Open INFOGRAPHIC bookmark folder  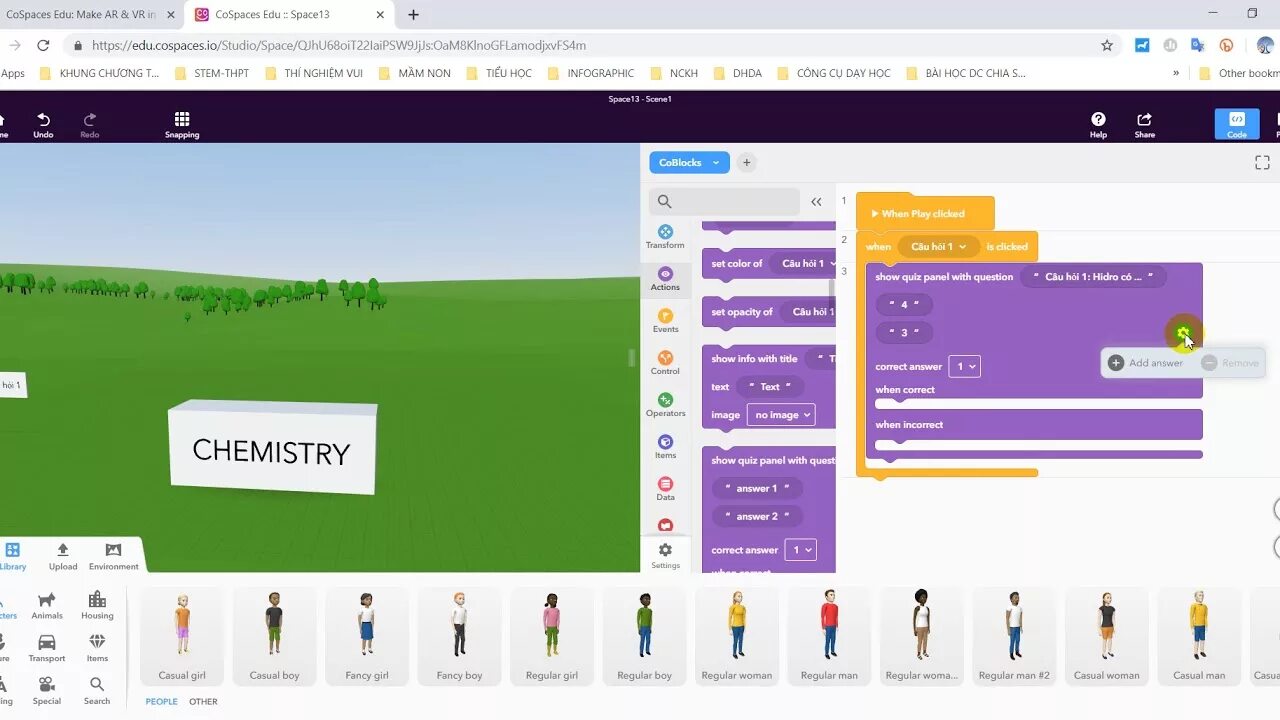pyautogui.click(x=591, y=73)
